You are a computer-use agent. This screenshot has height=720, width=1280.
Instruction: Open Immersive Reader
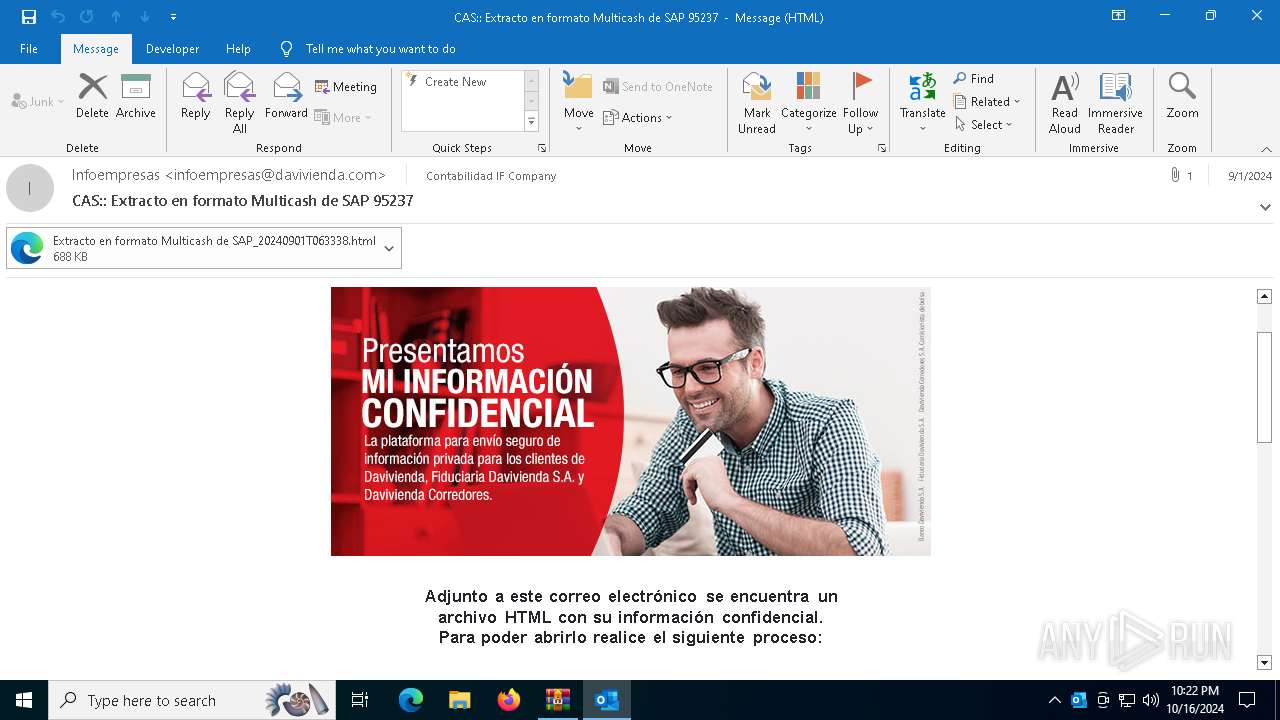[x=1115, y=102]
